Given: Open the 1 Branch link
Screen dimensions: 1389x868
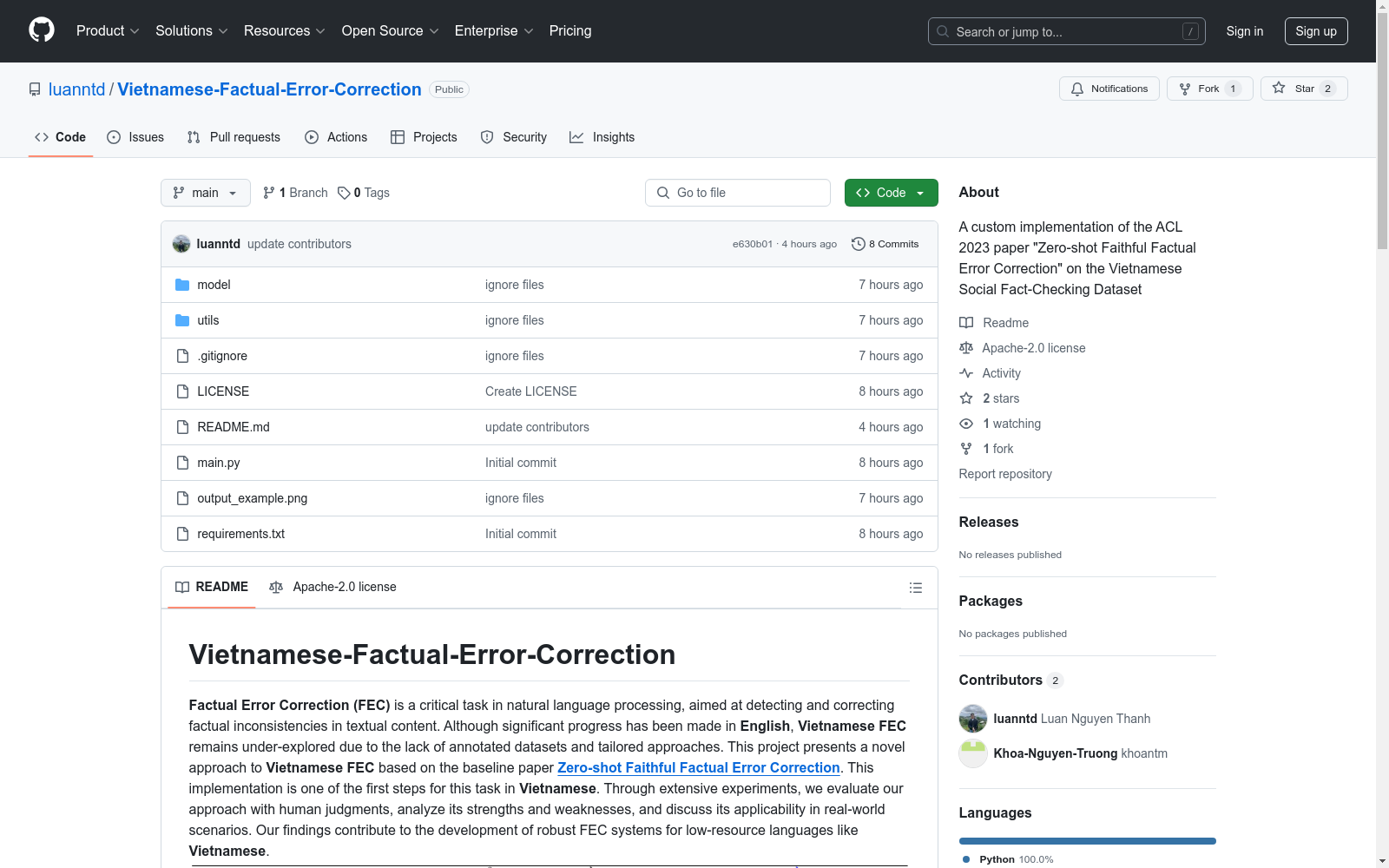Looking at the screenshot, I should tap(296, 193).
